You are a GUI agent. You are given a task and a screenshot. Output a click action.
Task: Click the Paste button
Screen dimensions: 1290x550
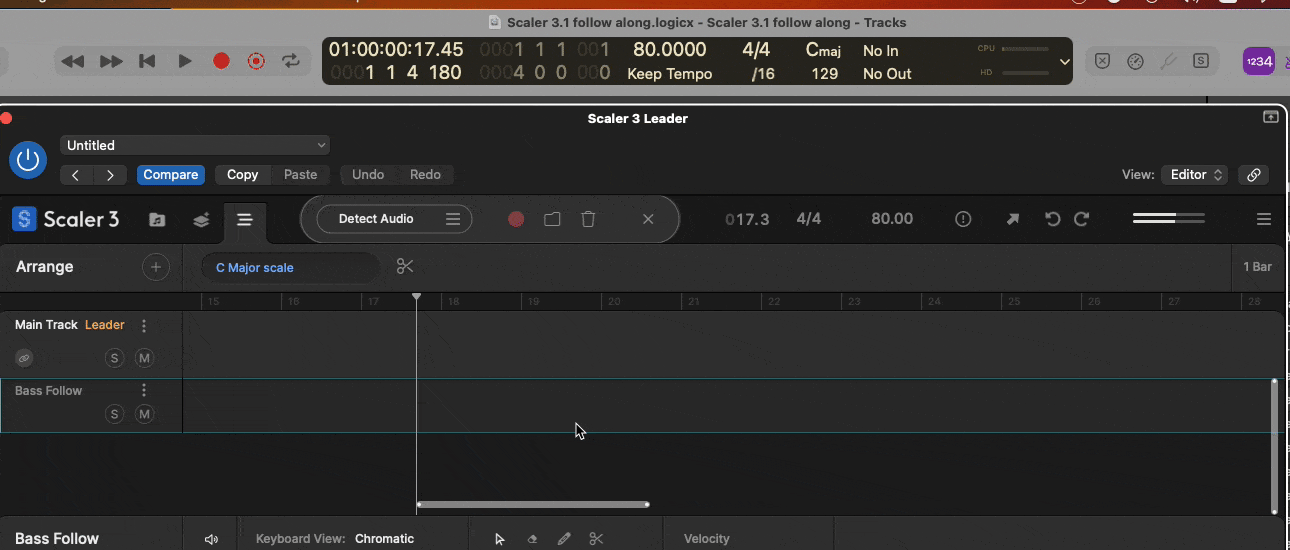300,175
